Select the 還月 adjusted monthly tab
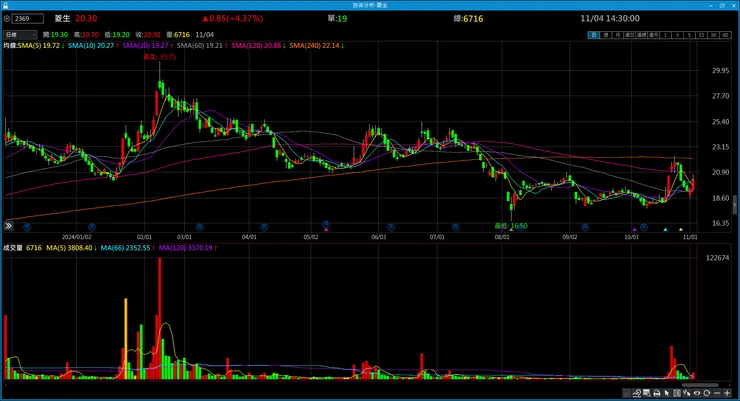Image resolution: width=740 pixels, height=401 pixels. coord(653,35)
